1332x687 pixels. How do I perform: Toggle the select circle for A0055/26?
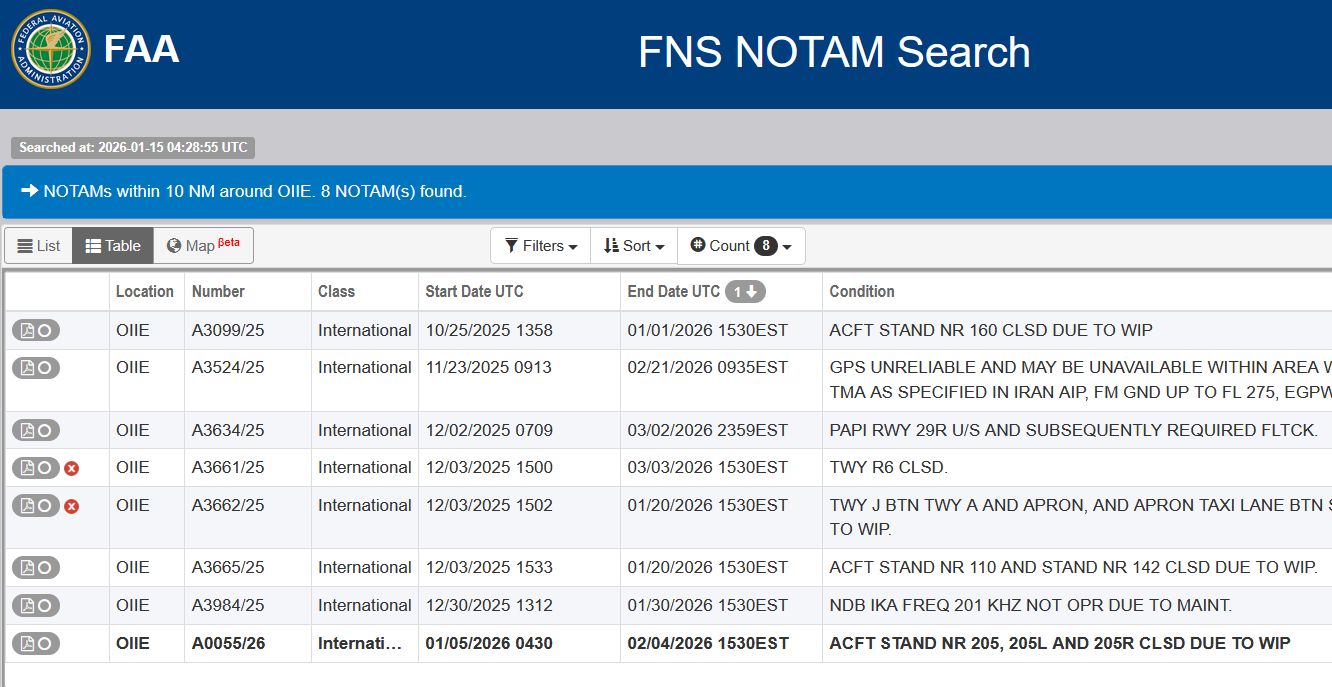[45, 643]
